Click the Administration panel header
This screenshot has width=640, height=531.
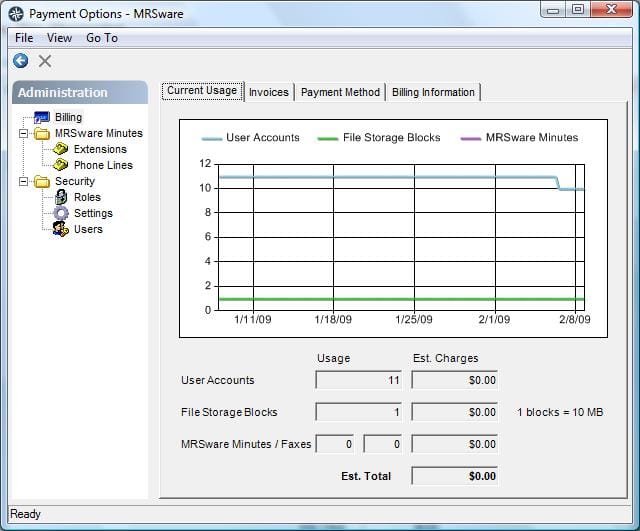(x=80, y=92)
